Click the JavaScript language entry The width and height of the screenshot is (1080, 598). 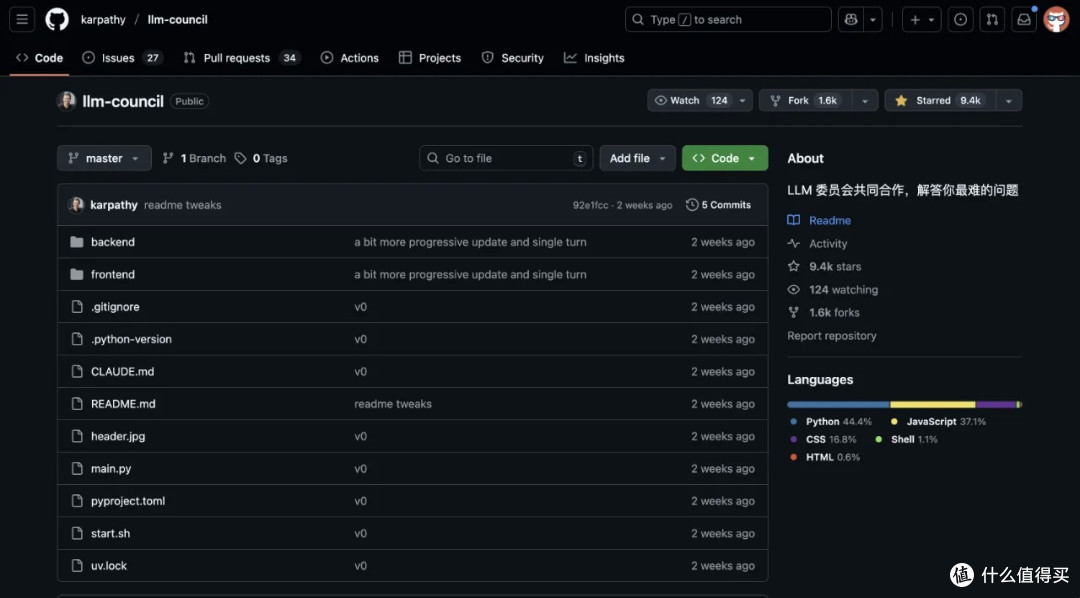point(938,422)
